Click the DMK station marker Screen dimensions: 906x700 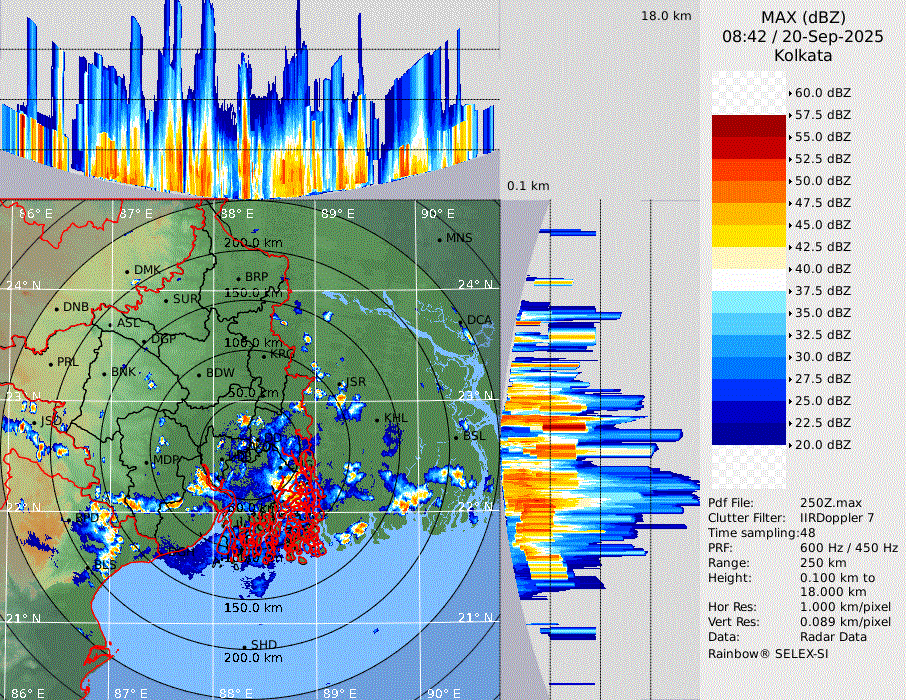coord(127,271)
